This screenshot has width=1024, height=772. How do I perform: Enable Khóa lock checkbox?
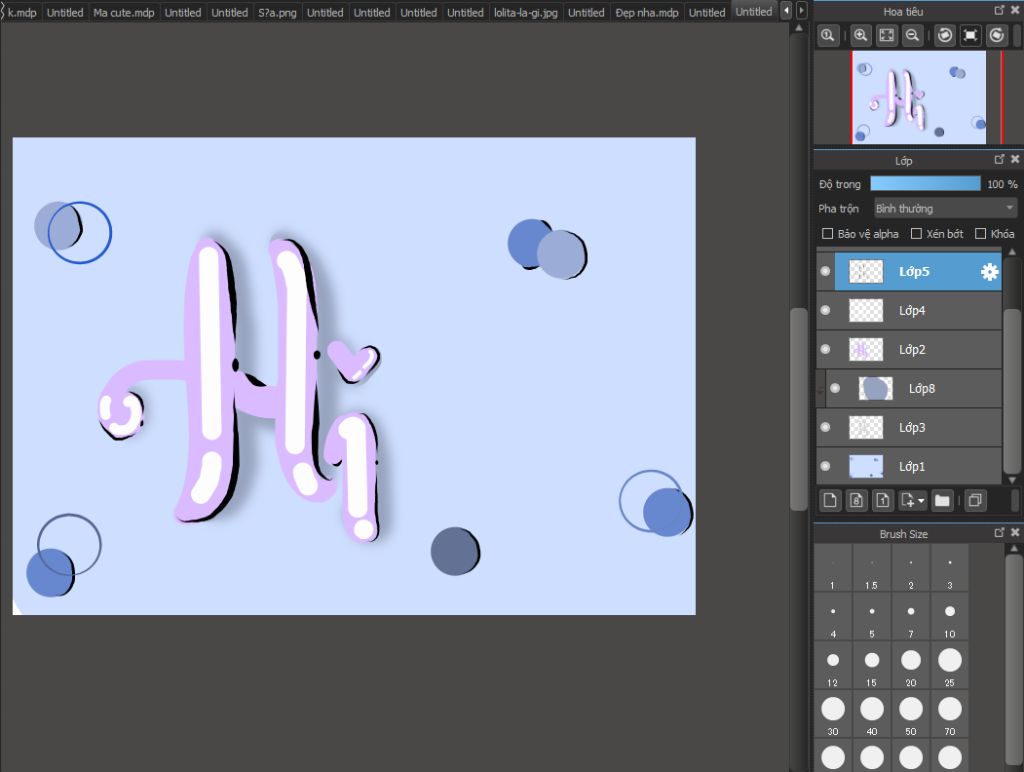click(x=980, y=234)
